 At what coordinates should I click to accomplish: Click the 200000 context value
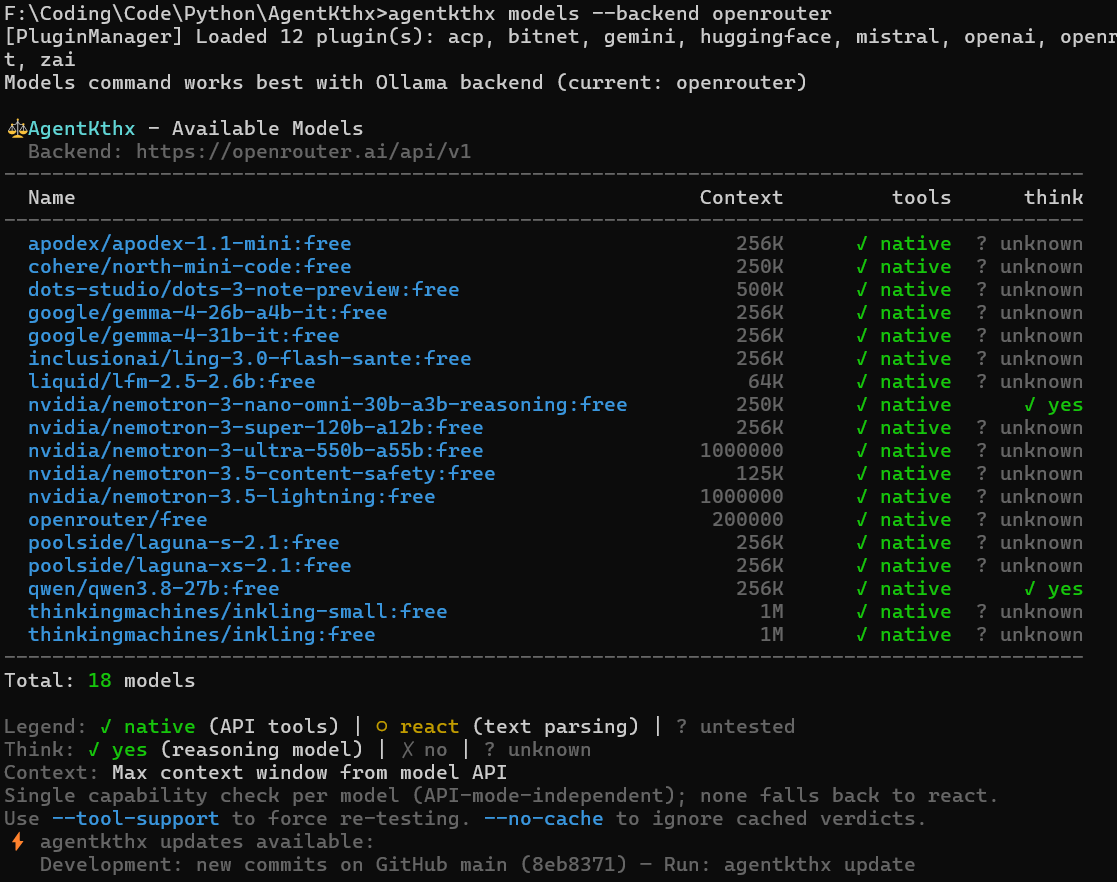(747, 519)
